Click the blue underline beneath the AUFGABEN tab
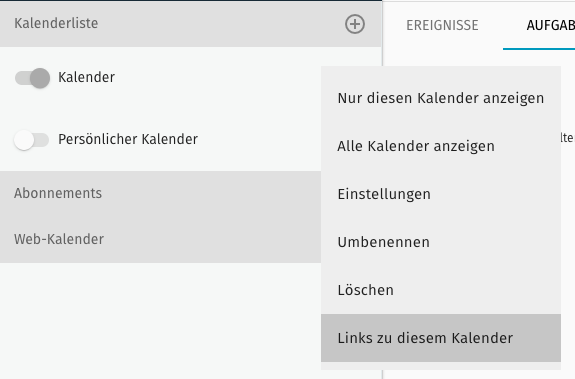This screenshot has height=379, width=575. pyautogui.click(x=539, y=49)
